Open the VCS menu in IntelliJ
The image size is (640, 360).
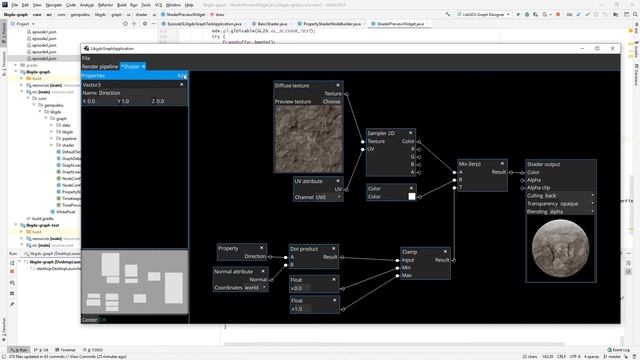pyautogui.click(x=158, y=5)
